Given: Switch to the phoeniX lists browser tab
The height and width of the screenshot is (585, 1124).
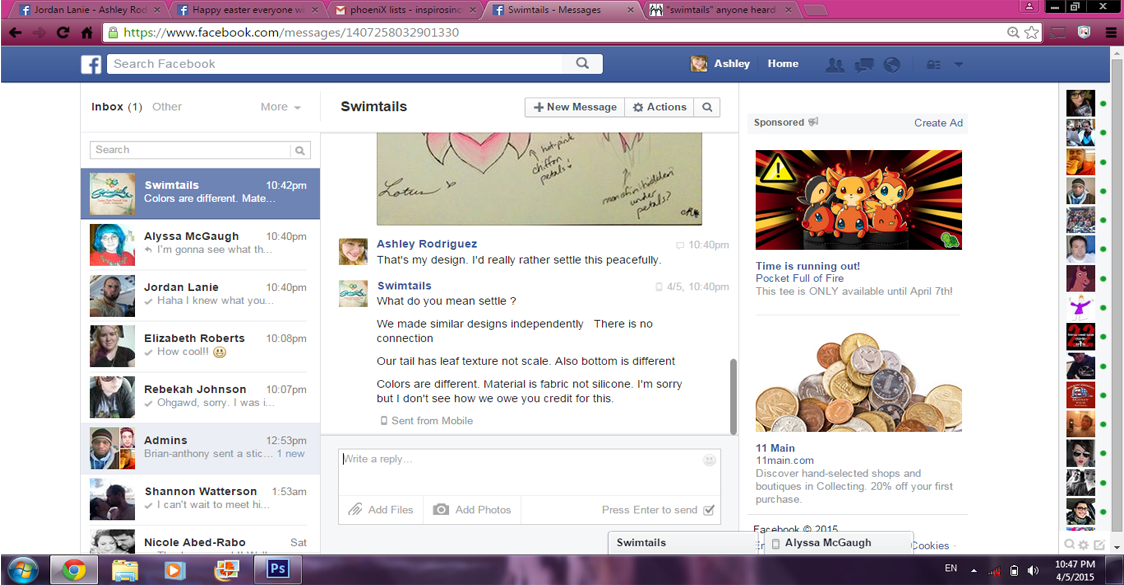Looking at the screenshot, I should click(406, 10).
